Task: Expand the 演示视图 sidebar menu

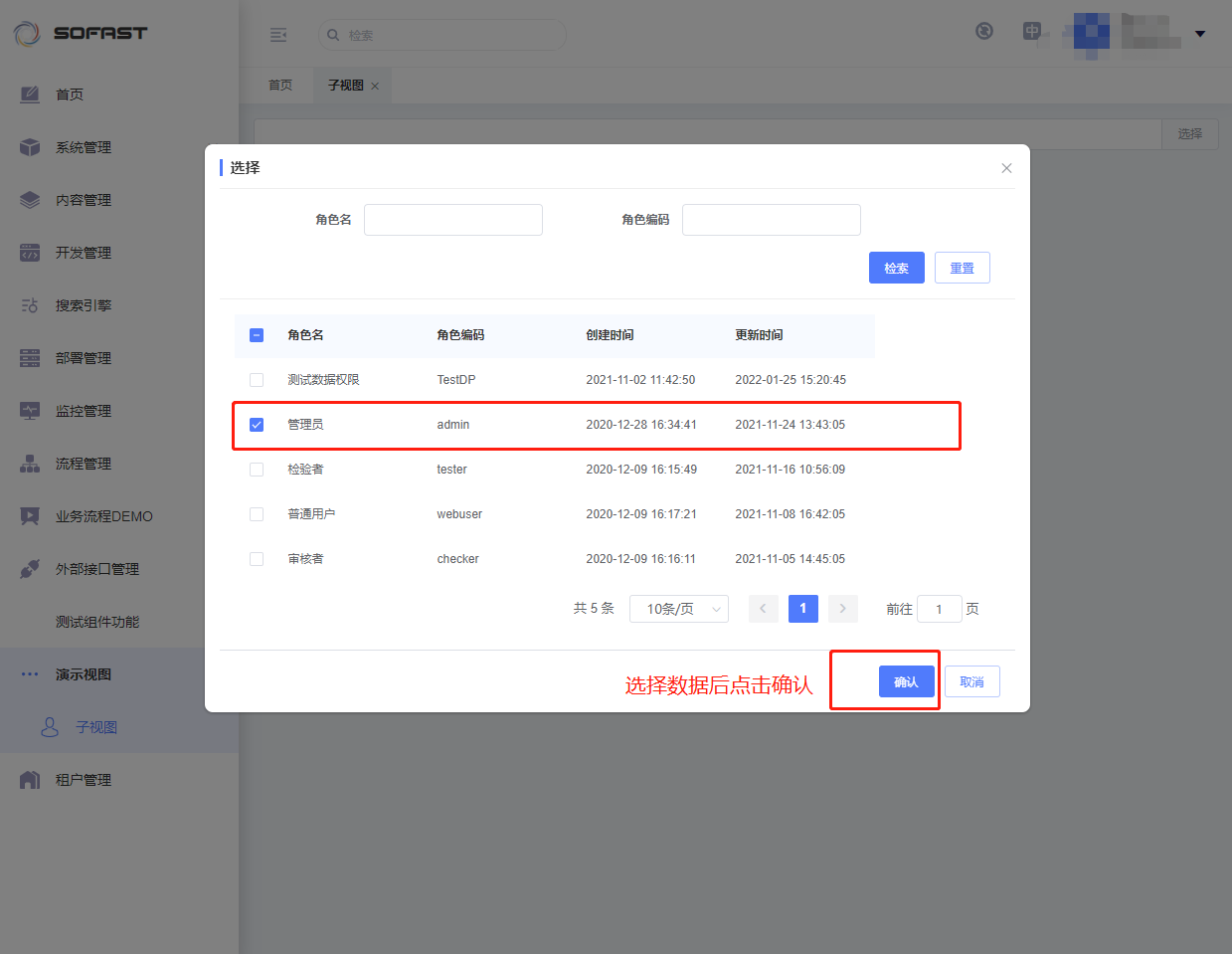Action: [84, 674]
